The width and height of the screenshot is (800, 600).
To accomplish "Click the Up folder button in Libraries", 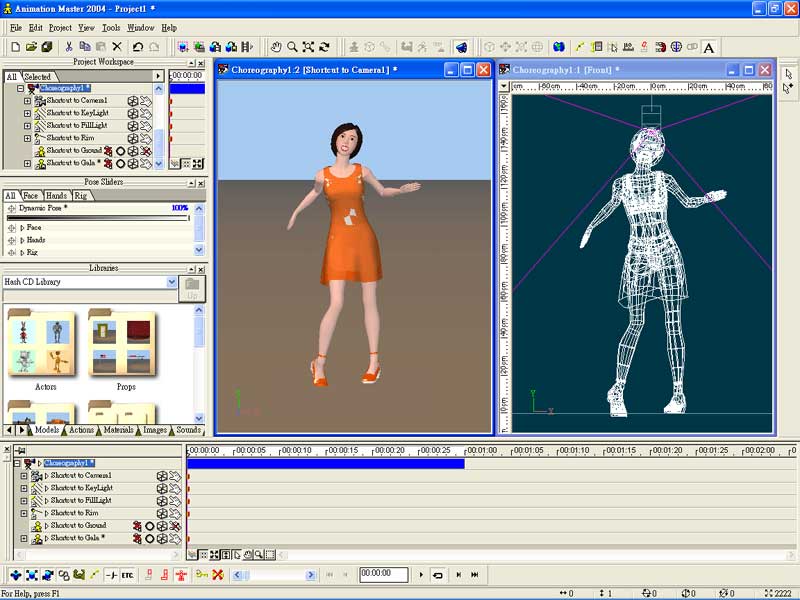I will (x=192, y=289).
